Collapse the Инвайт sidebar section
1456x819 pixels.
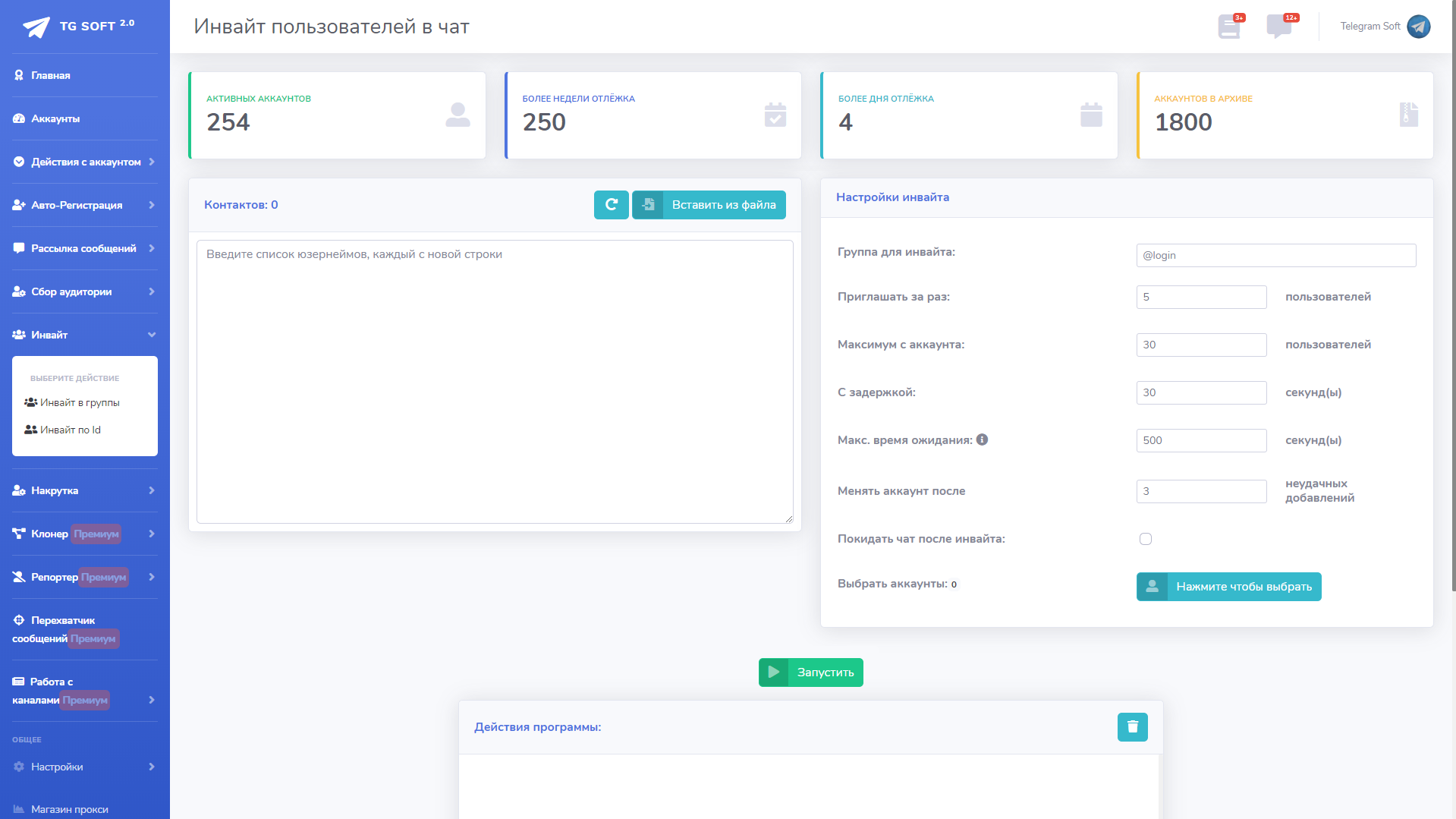(x=85, y=335)
